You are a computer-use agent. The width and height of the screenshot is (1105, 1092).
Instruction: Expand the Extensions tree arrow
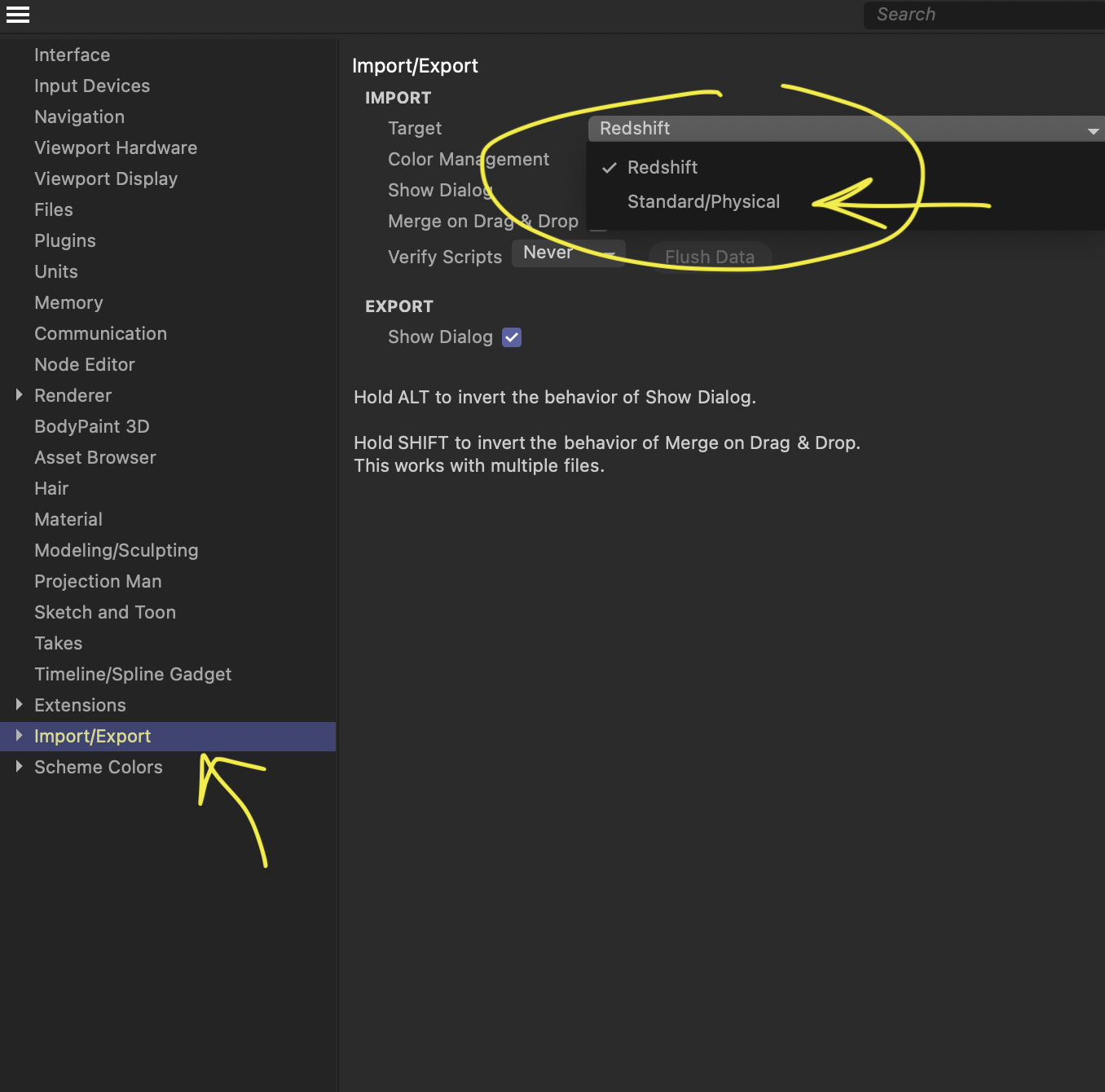pos(19,705)
